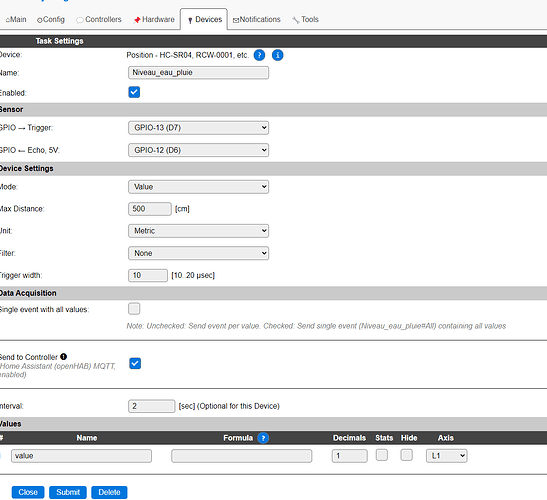Open the Filter dropdown
This screenshot has height=500, width=547.
198,253
